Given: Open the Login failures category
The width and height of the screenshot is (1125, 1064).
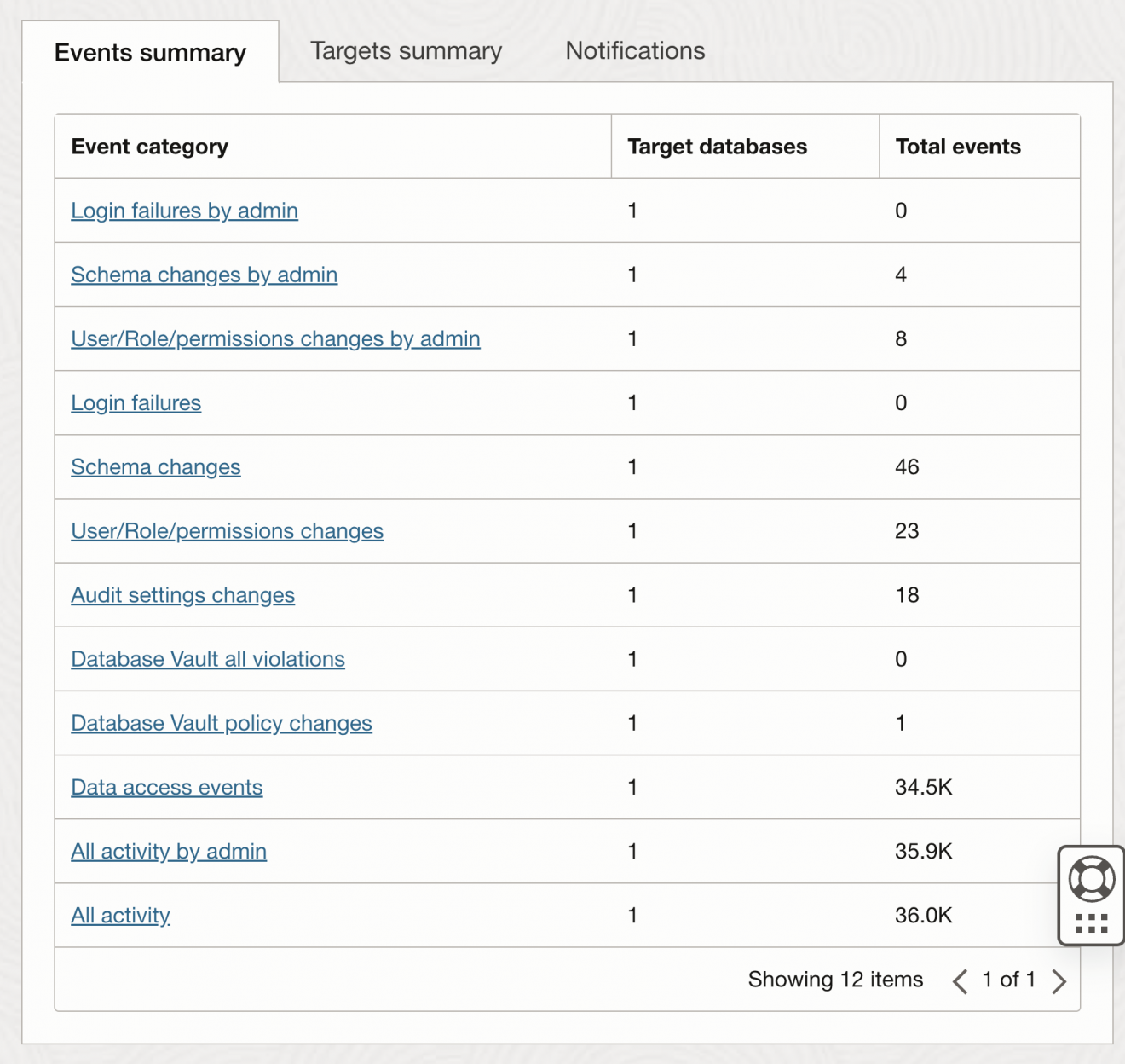Looking at the screenshot, I should click(x=136, y=402).
